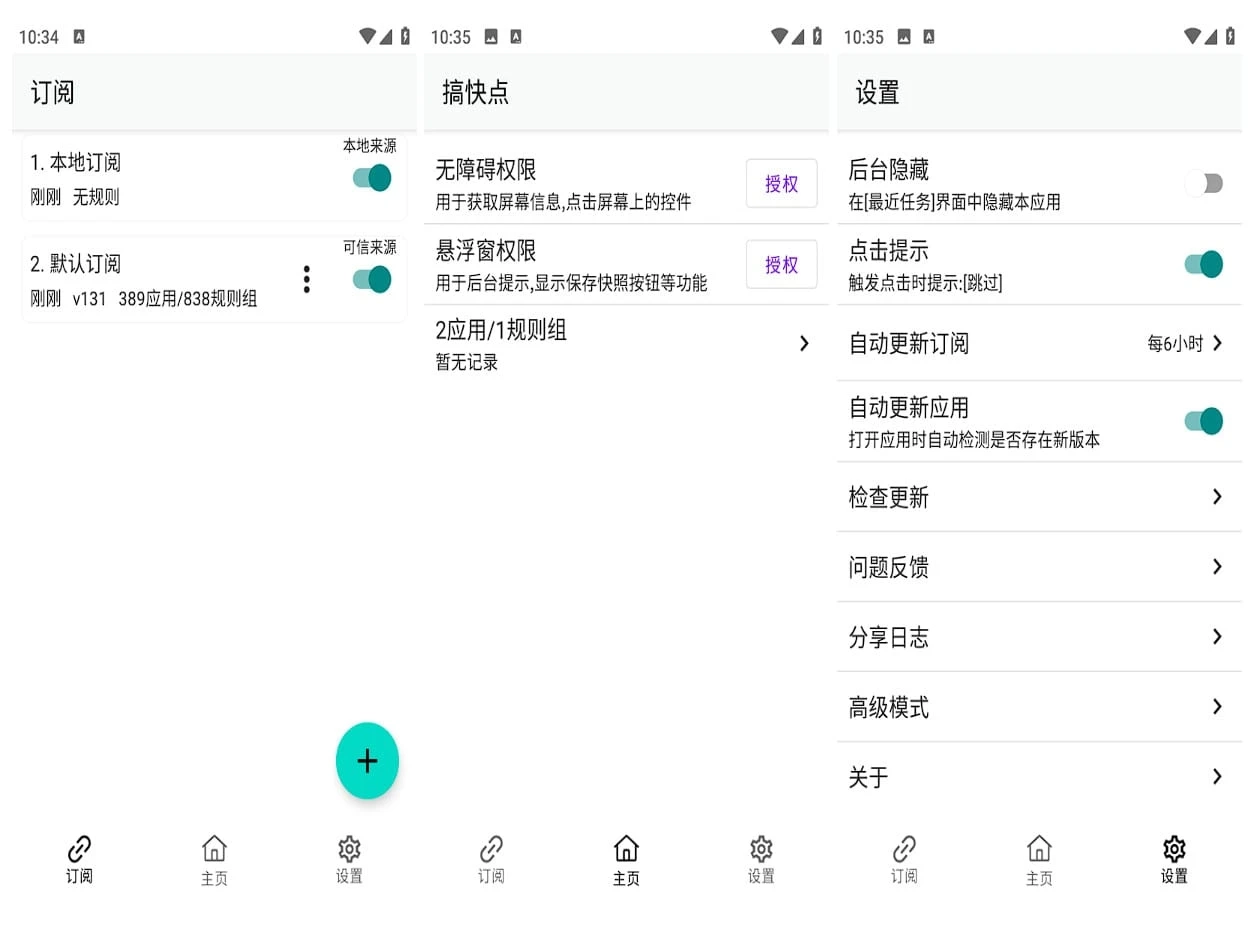Open the 检查更新 row
The height and width of the screenshot is (925, 1253).
coord(1038,497)
